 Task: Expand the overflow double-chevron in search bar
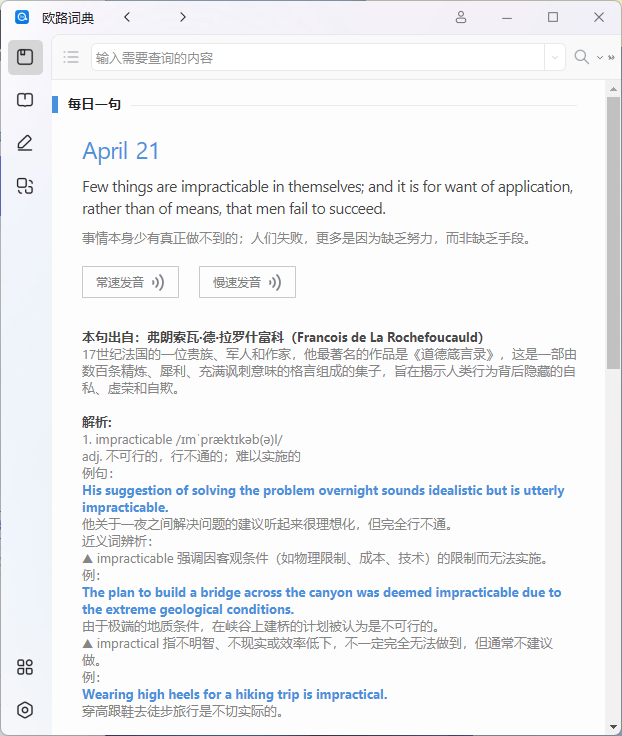click(610, 58)
